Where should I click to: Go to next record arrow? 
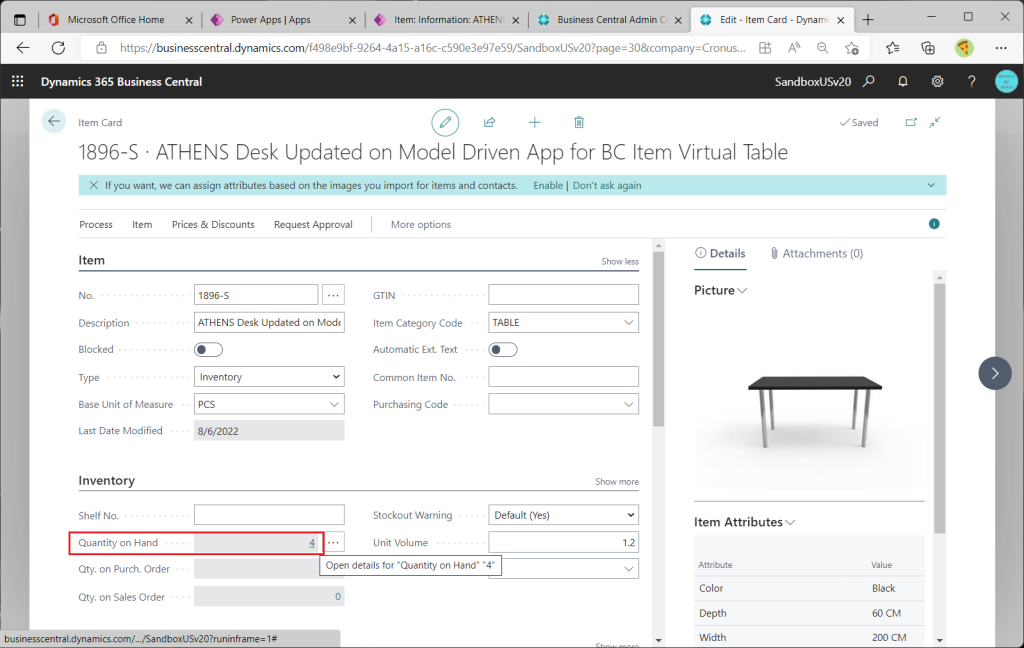point(995,374)
